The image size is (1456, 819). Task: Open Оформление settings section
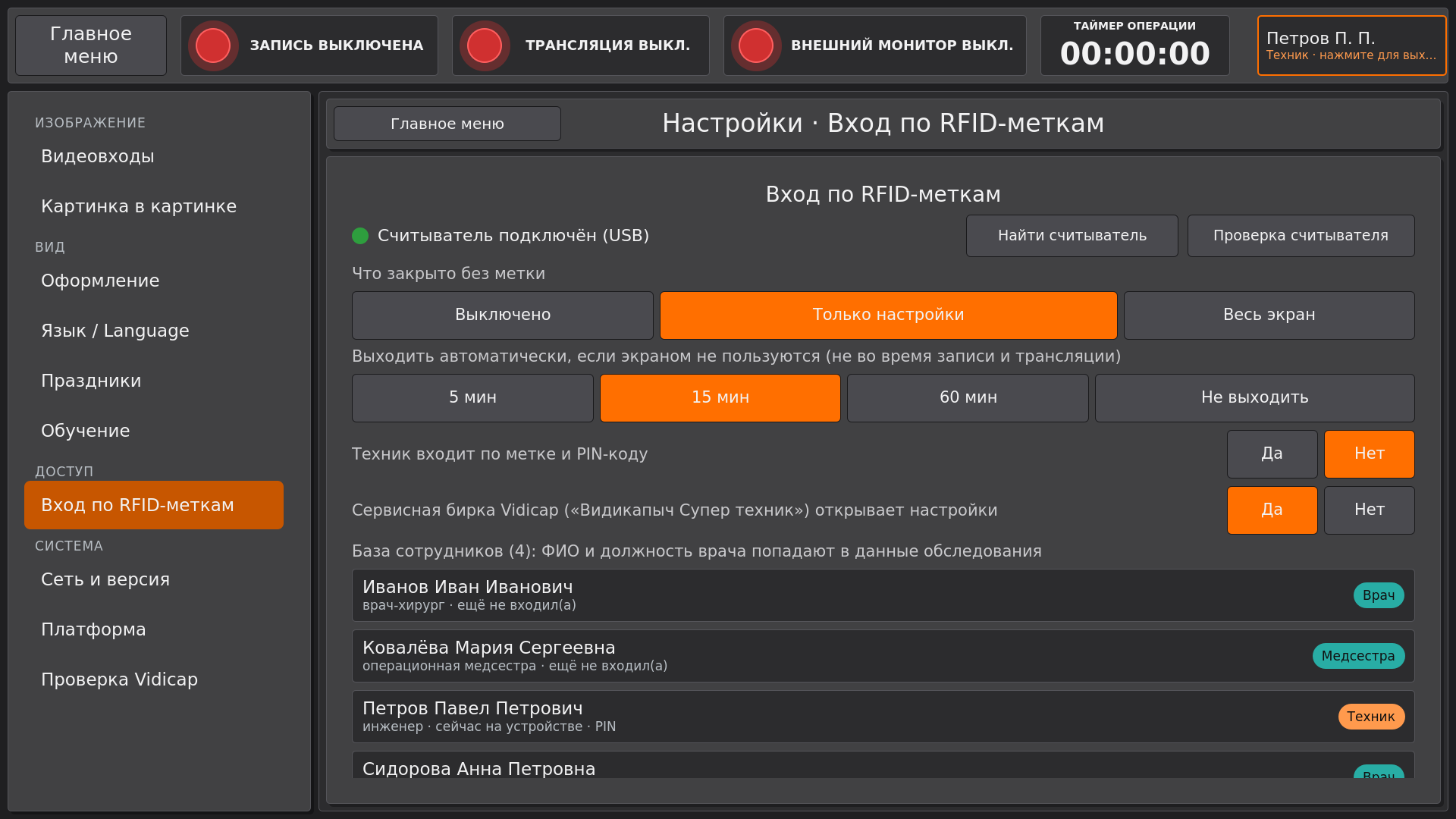point(154,281)
